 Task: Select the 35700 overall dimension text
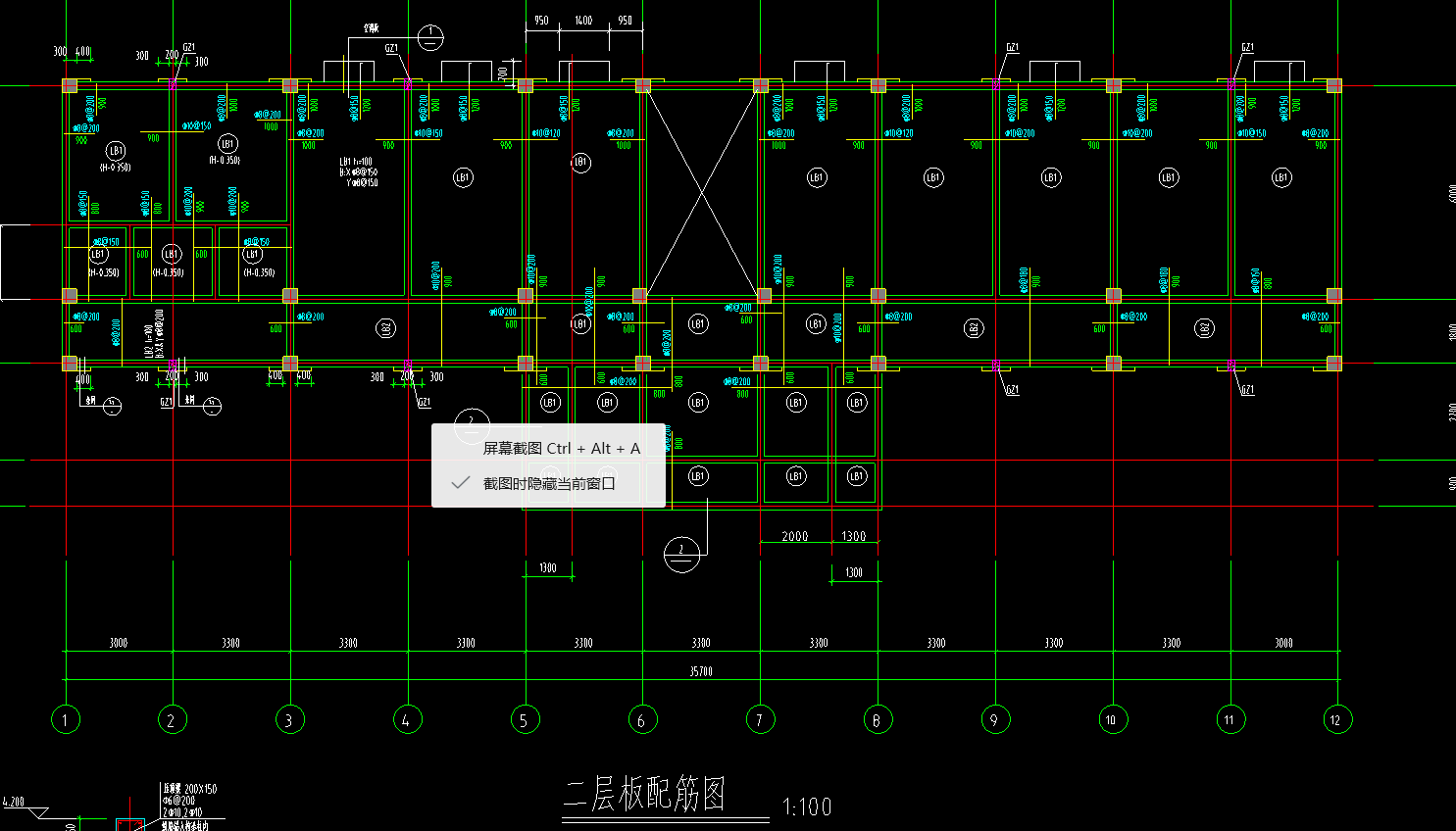pyautogui.click(x=701, y=671)
